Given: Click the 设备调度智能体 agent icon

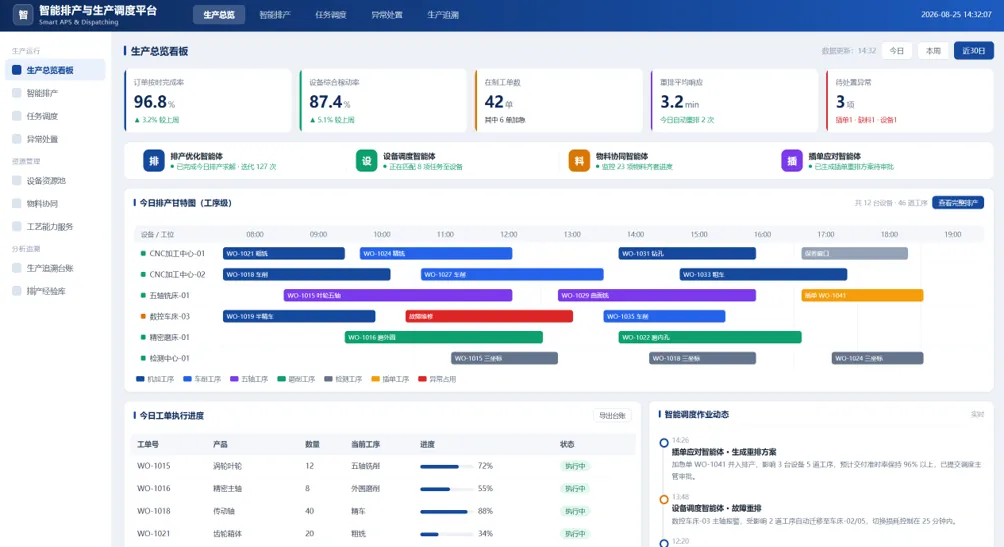Looking at the screenshot, I should [x=366, y=161].
